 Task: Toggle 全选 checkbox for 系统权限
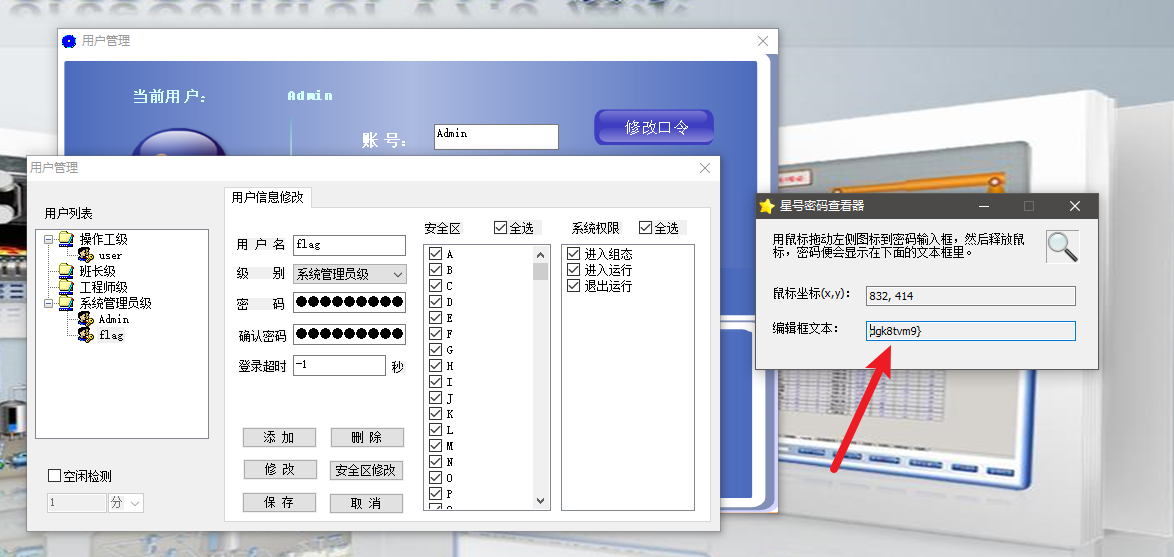point(645,228)
